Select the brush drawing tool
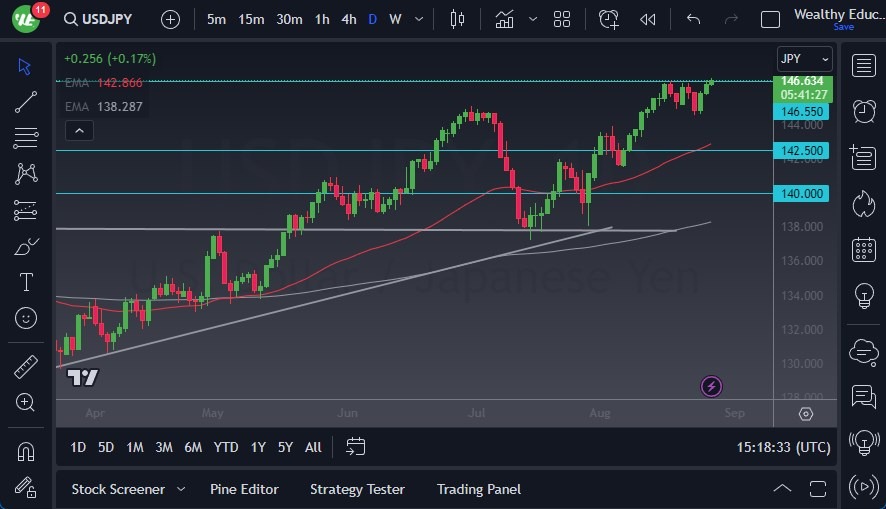This screenshot has width=886, height=509. pos(26,246)
